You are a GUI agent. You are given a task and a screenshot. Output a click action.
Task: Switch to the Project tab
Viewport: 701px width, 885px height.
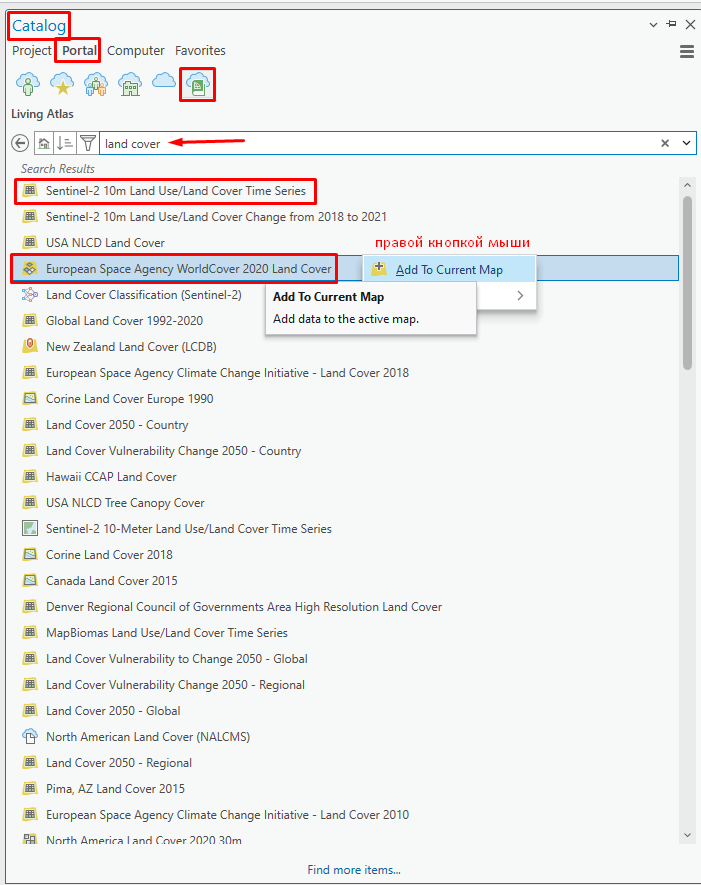[31, 51]
